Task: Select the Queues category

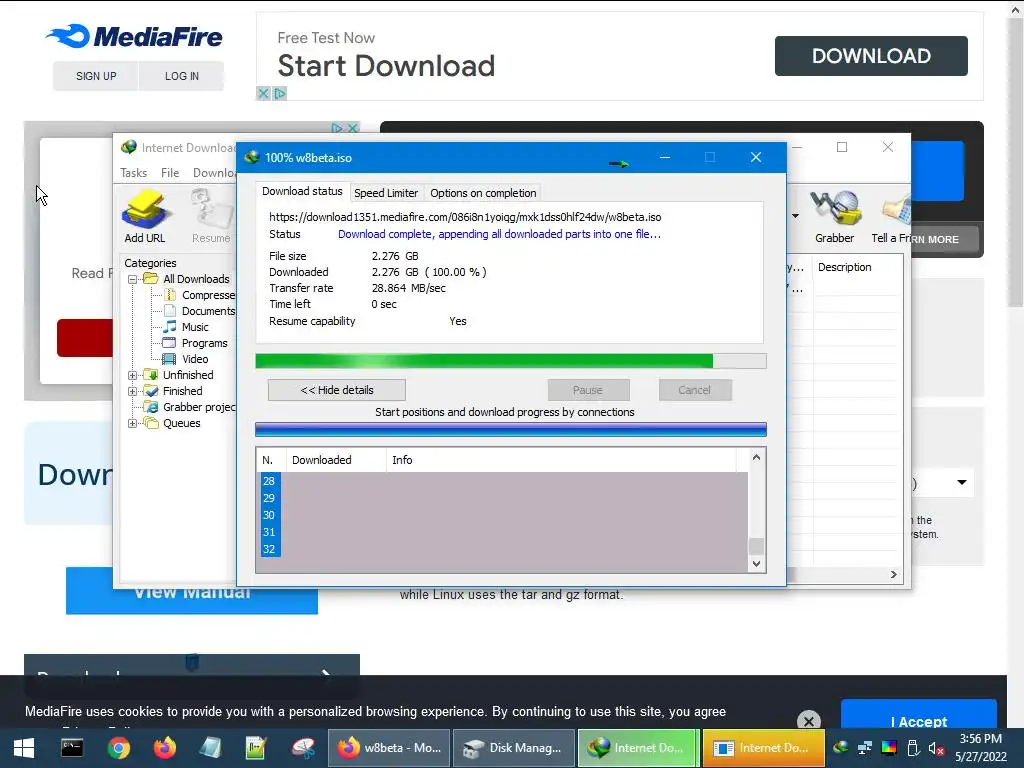Action: (x=182, y=423)
